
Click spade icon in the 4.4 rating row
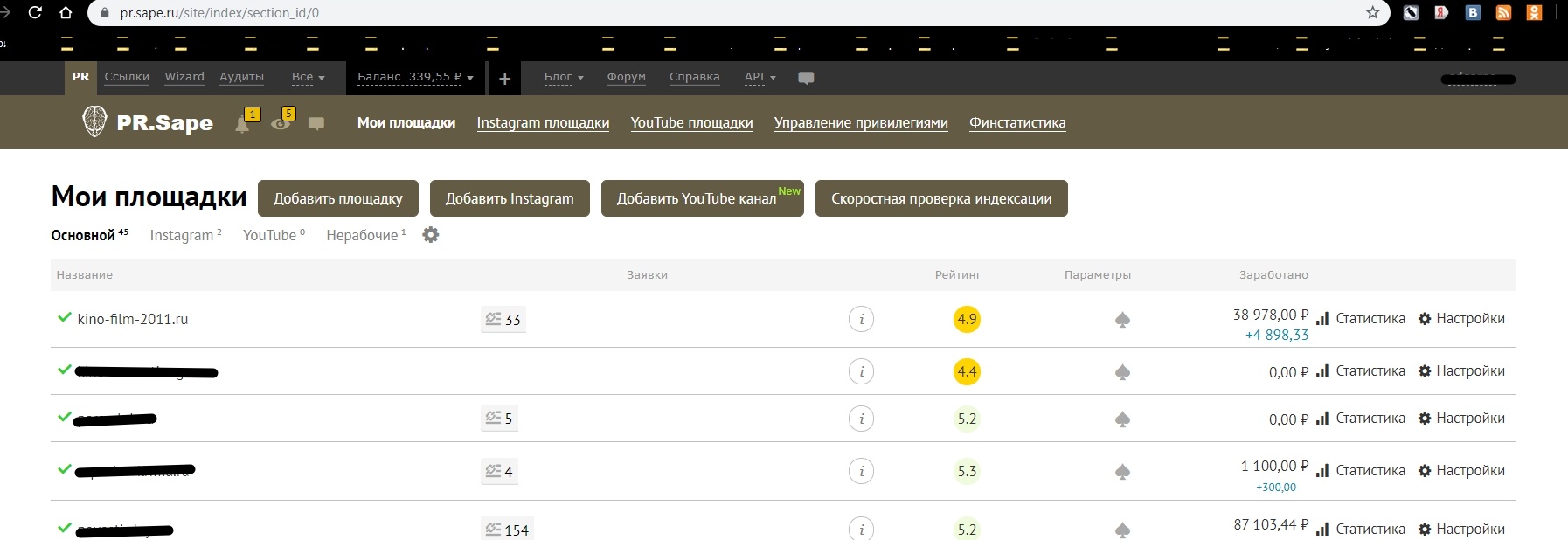point(1122,372)
